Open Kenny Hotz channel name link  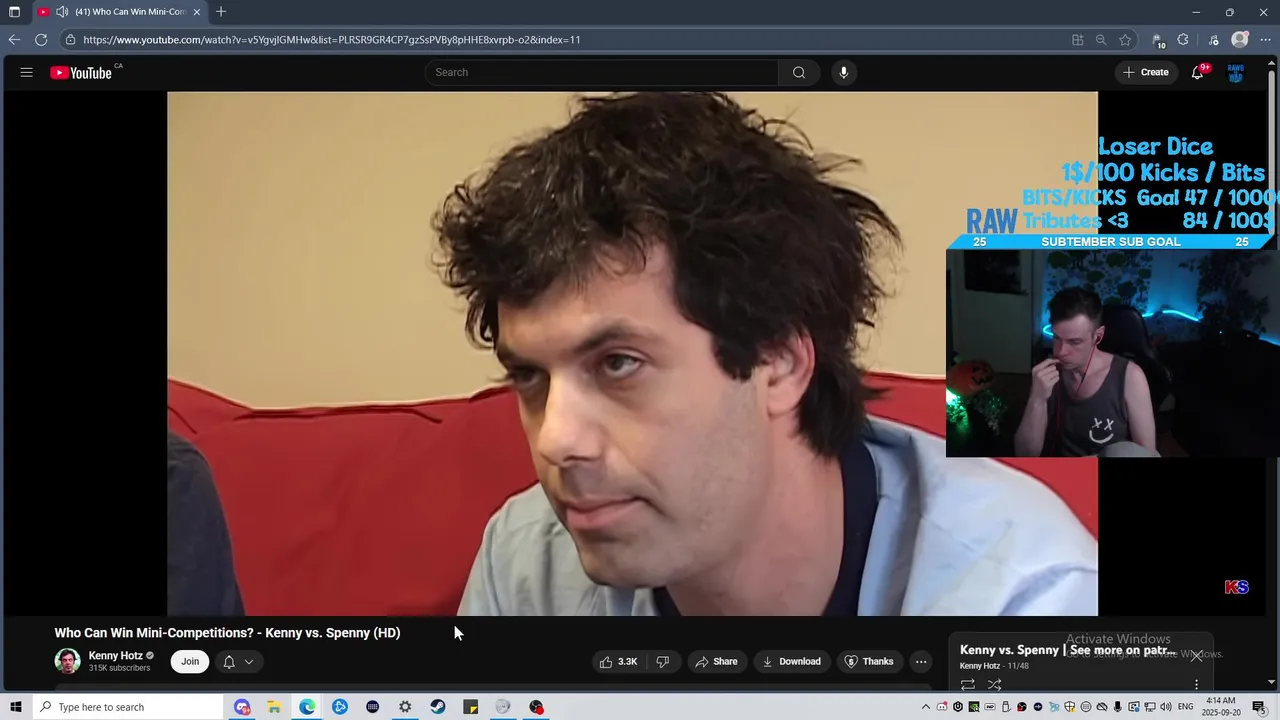coord(115,656)
